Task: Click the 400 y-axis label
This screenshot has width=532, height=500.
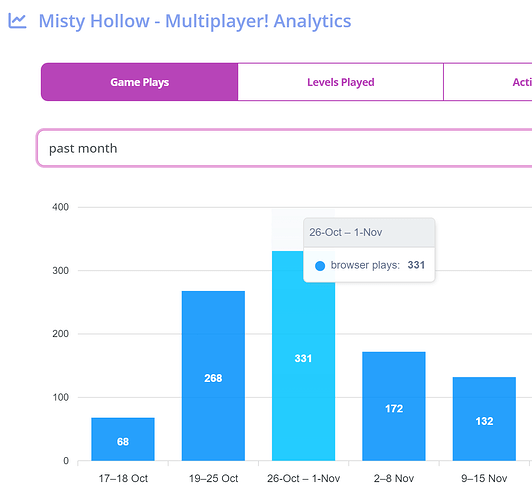Action: click(x=60, y=207)
